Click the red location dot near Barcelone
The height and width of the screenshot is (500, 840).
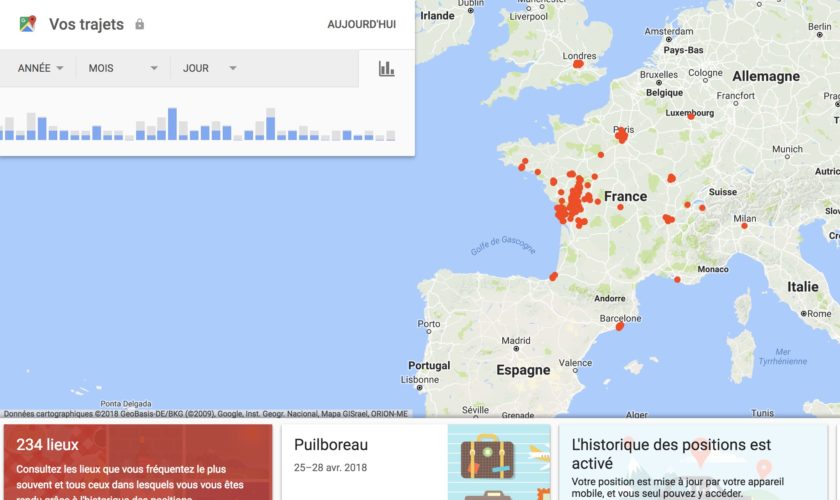(620, 326)
